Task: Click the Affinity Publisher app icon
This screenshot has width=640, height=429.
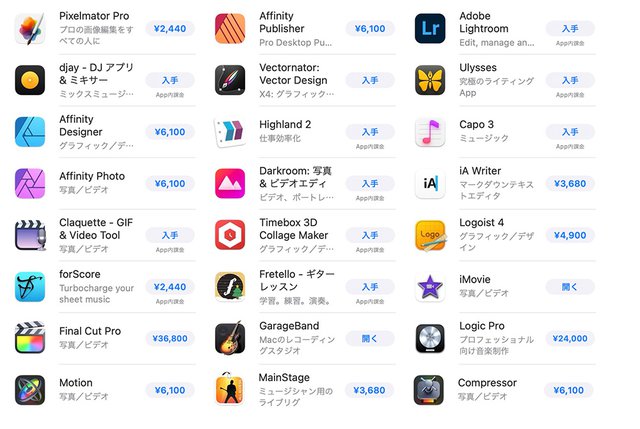Action: [x=230, y=29]
